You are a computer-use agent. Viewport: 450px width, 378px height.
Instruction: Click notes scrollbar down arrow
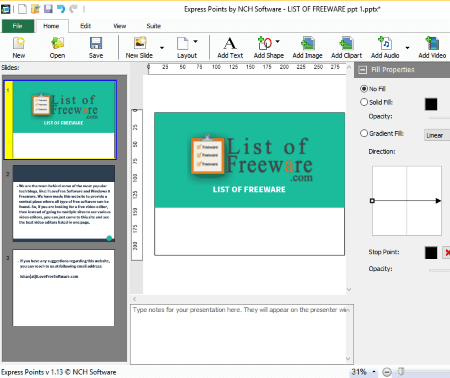348,359
